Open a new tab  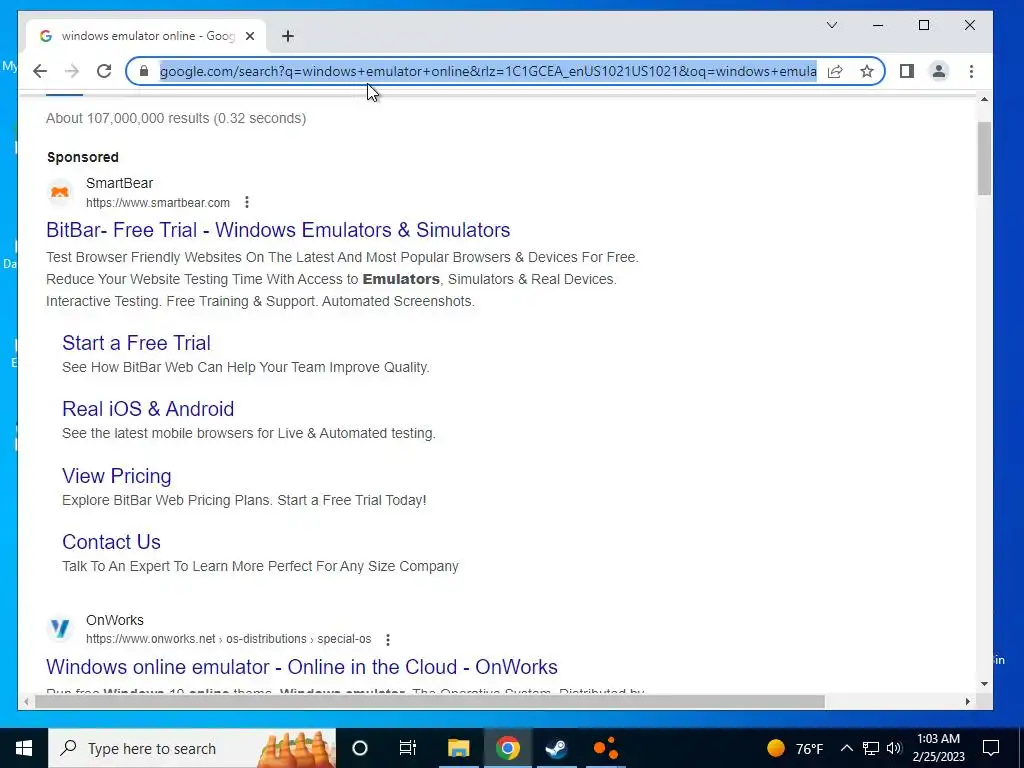[x=288, y=36]
